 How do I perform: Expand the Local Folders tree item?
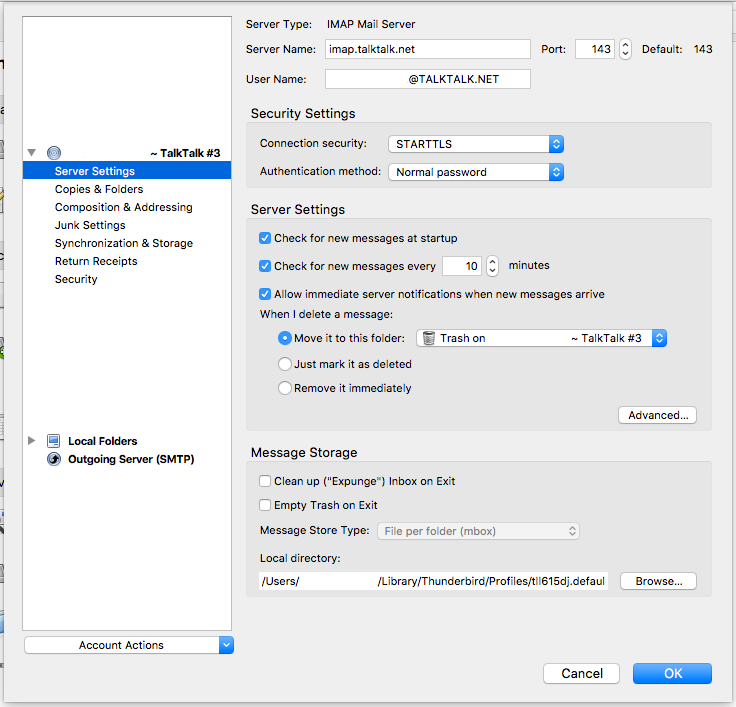(x=32, y=441)
